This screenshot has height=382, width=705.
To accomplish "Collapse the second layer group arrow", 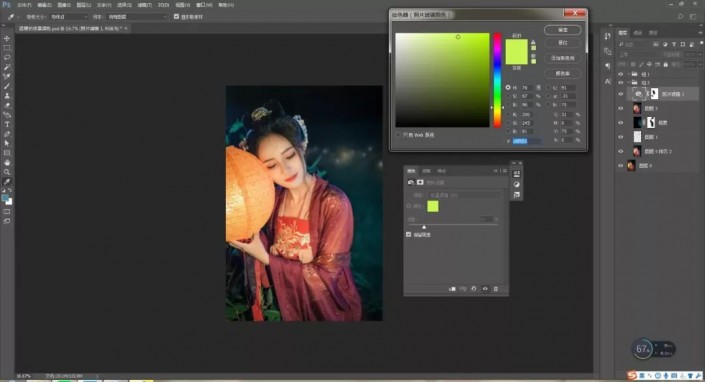I will (x=628, y=83).
